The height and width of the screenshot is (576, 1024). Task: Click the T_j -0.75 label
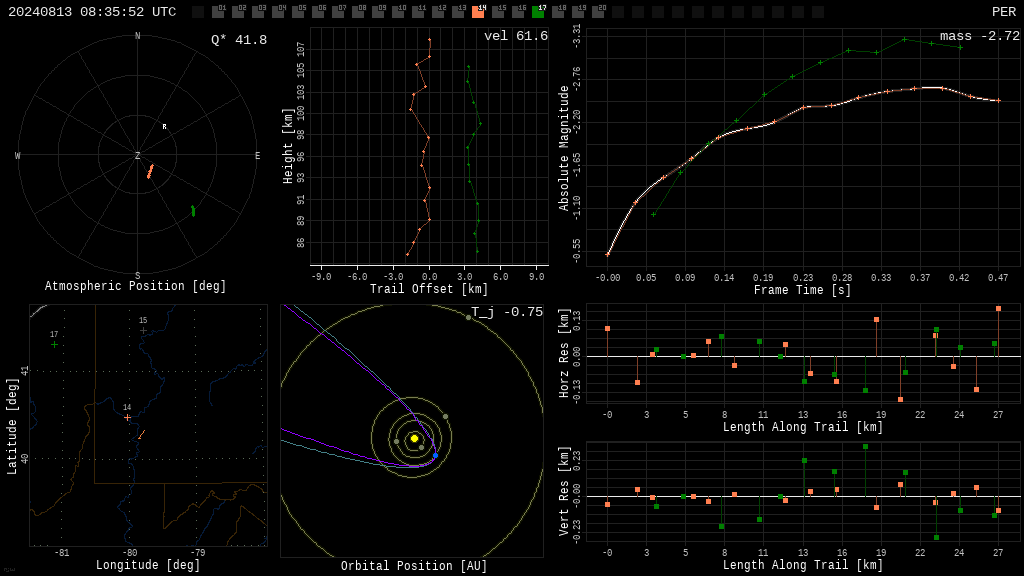point(507,312)
